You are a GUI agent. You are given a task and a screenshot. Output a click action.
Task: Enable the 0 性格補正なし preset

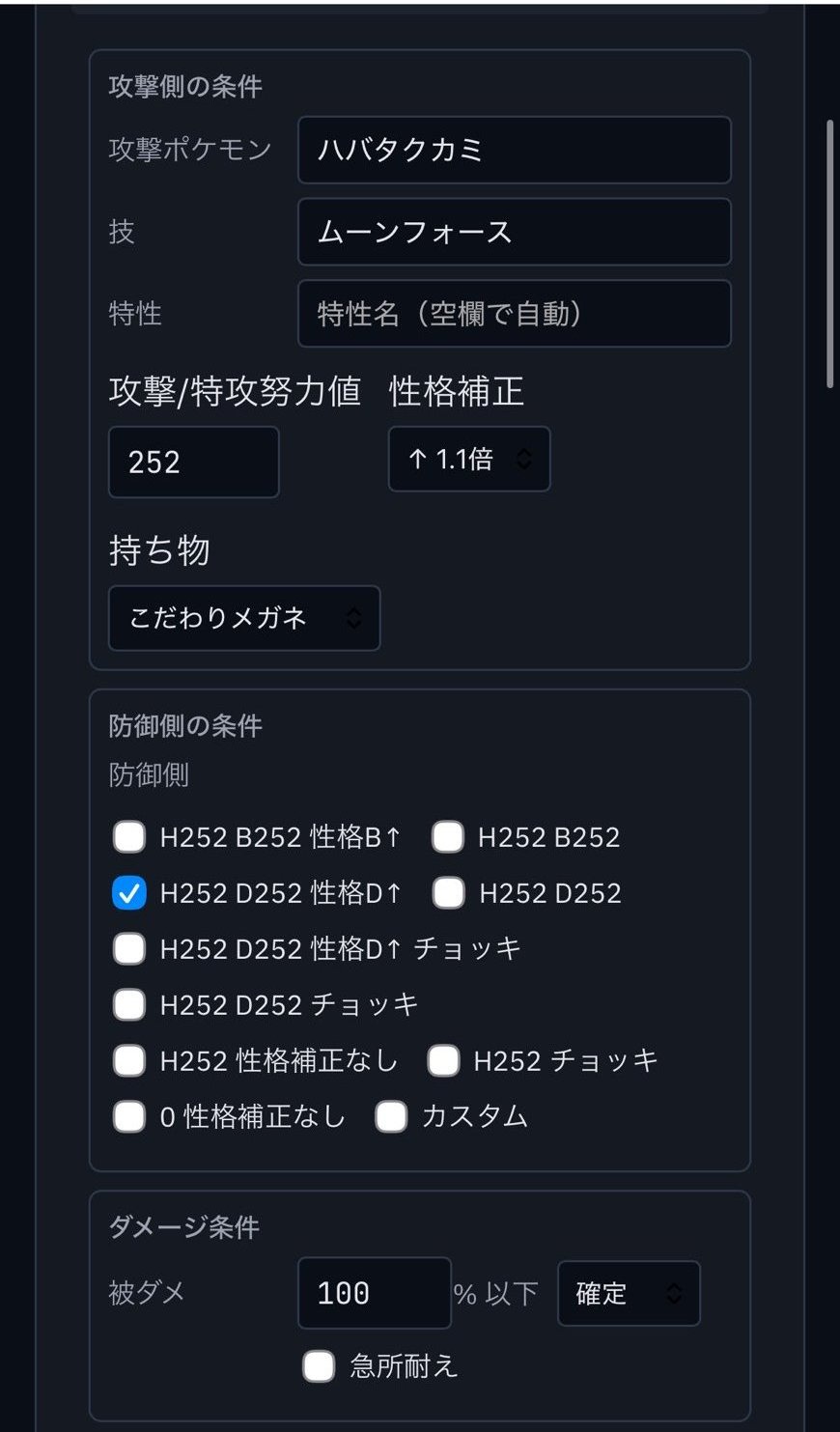coord(128,1116)
